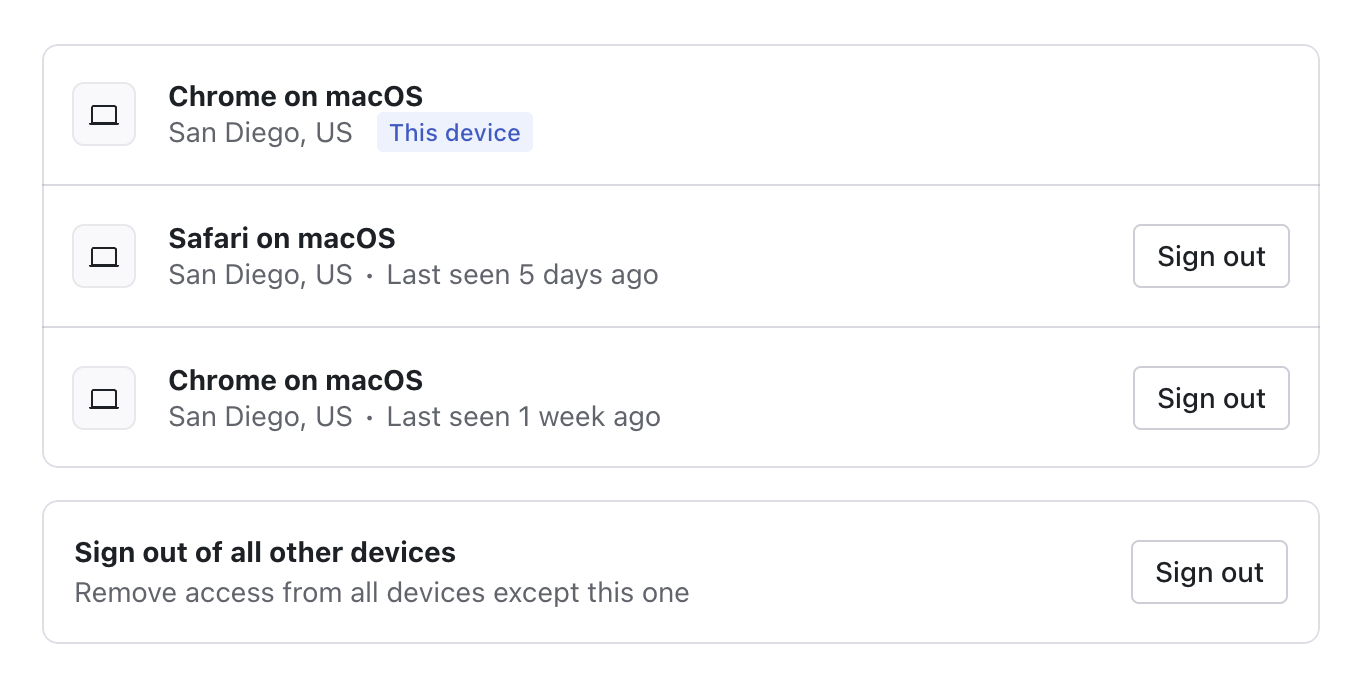Click Sign out of all other devices

coord(1209,572)
